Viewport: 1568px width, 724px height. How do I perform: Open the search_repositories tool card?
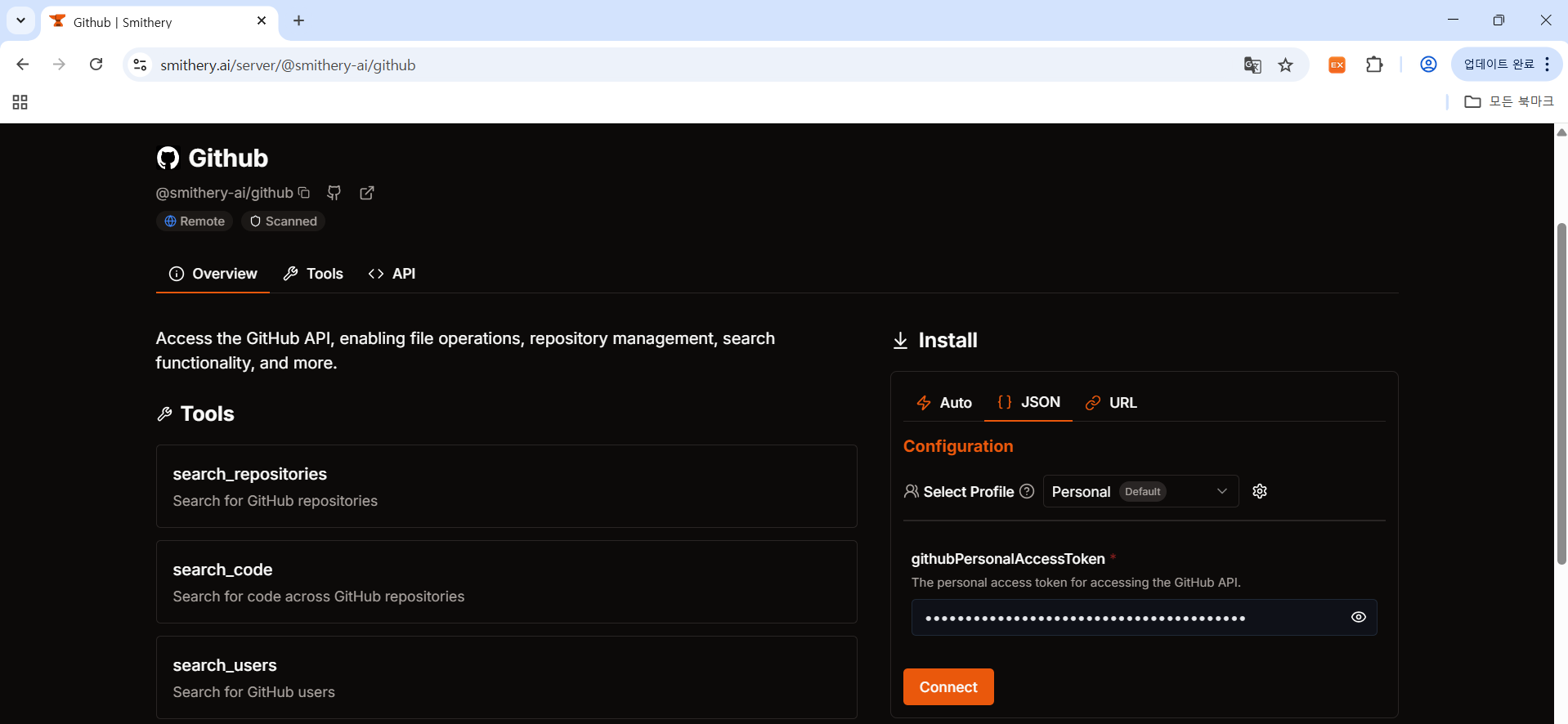coord(506,486)
